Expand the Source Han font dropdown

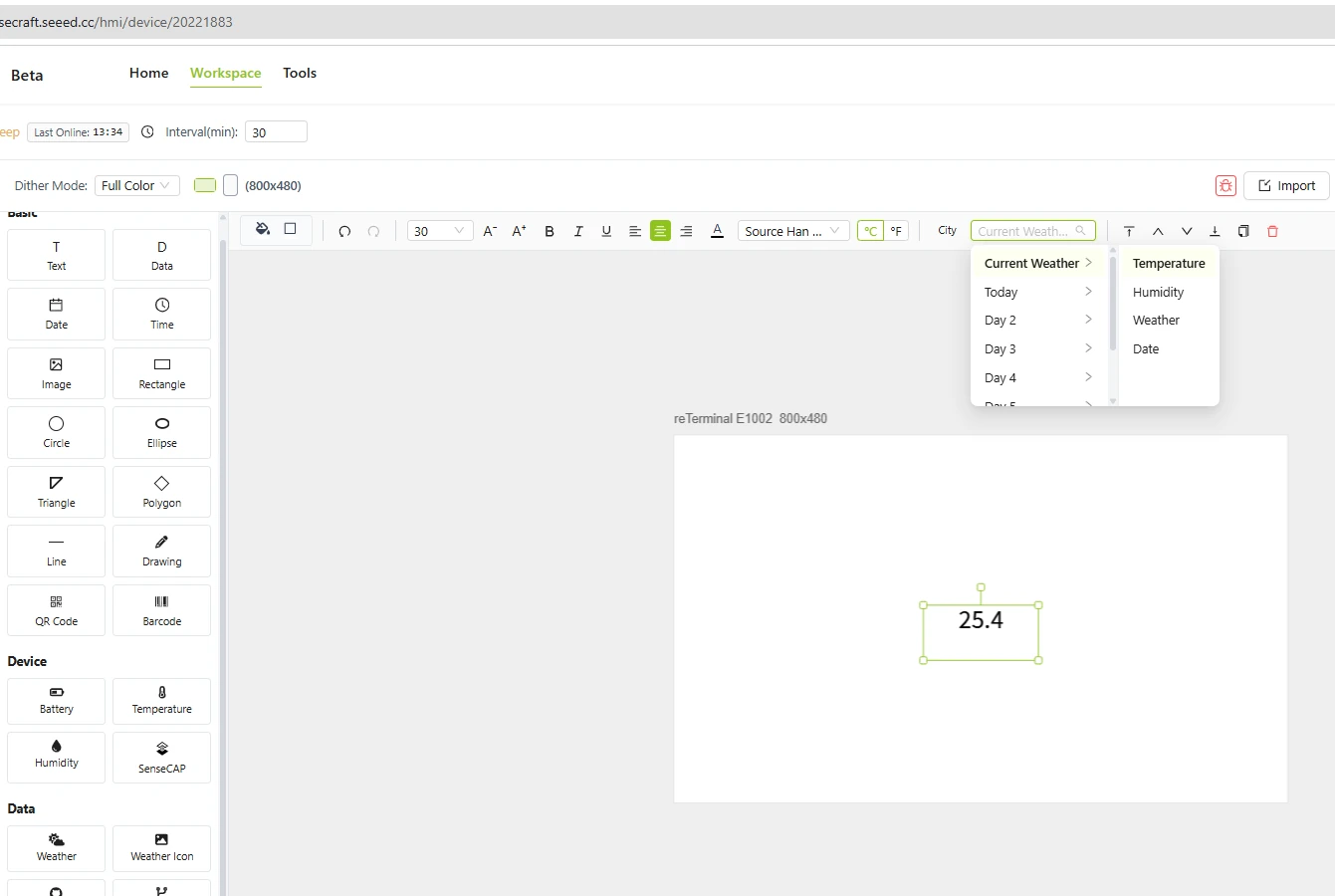793,231
